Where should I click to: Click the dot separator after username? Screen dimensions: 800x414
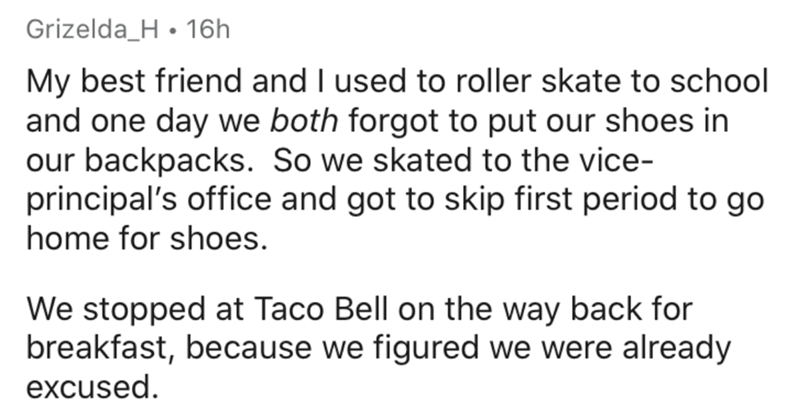173,31
